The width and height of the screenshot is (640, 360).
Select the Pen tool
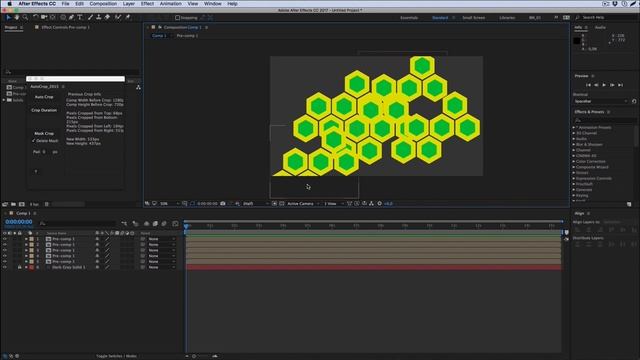click(71, 18)
